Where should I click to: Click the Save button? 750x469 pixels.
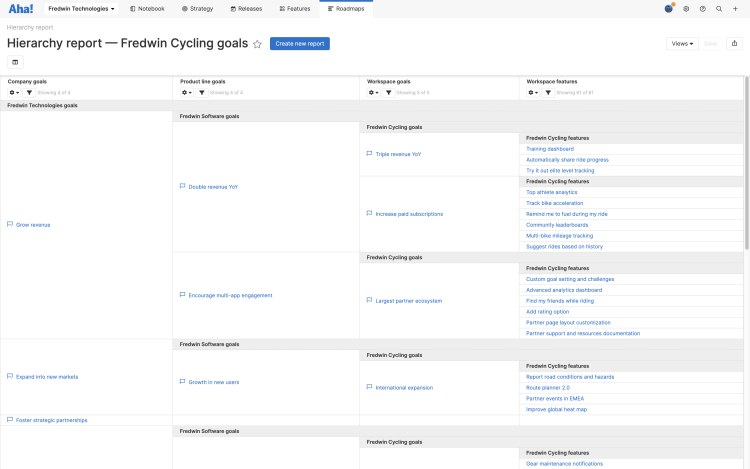click(710, 44)
